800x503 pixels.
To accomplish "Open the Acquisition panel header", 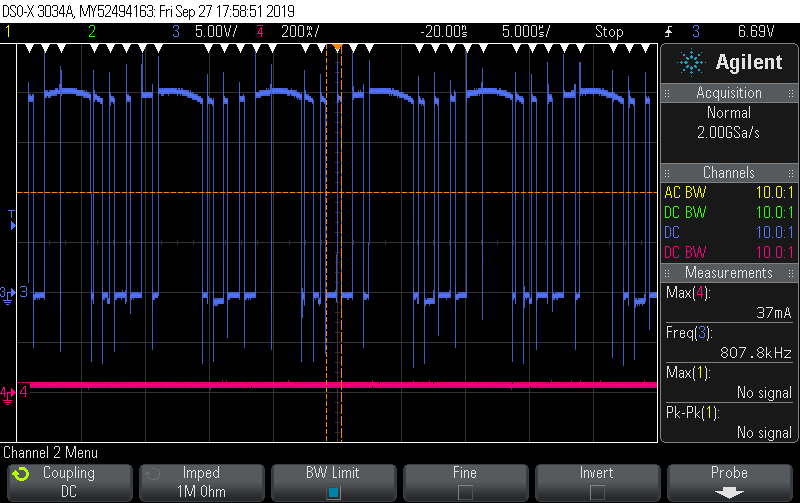I will pos(729,93).
